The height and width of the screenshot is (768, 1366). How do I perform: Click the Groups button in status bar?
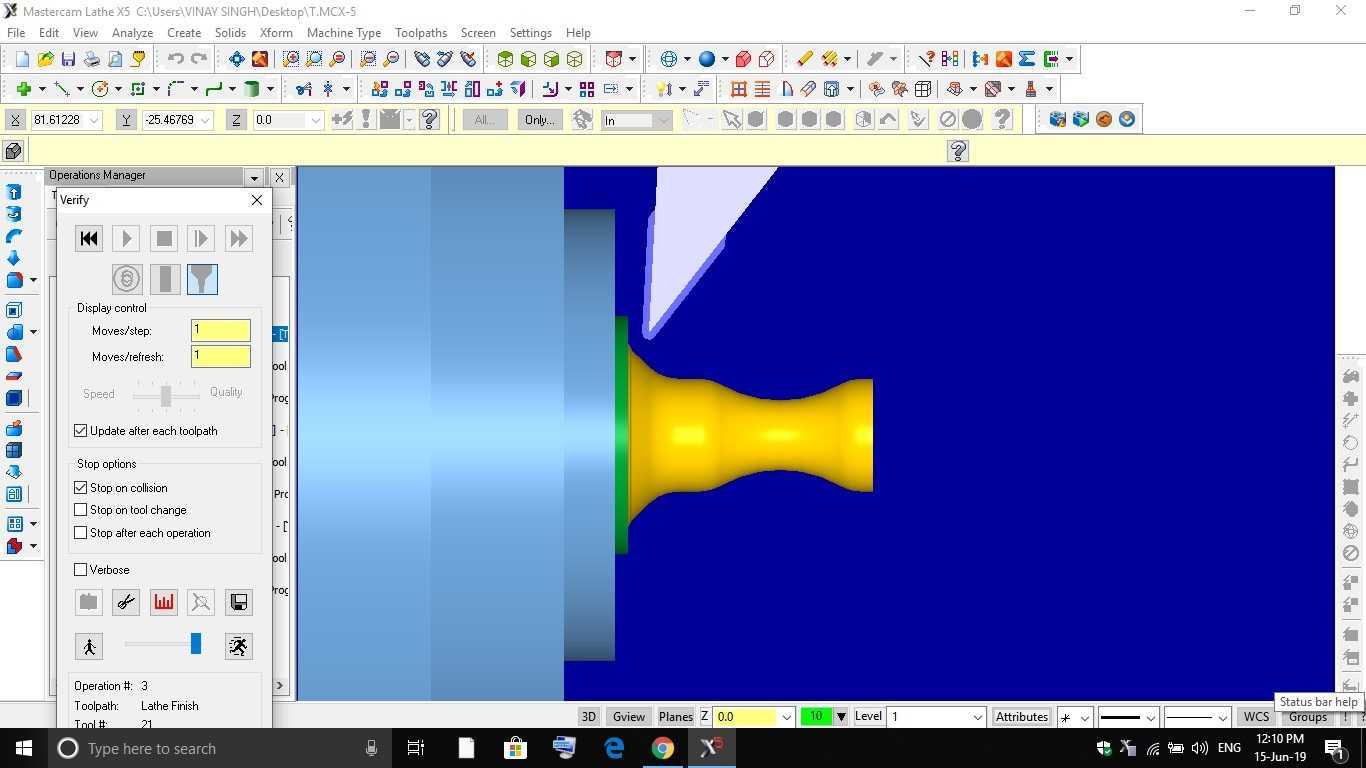(x=1308, y=718)
